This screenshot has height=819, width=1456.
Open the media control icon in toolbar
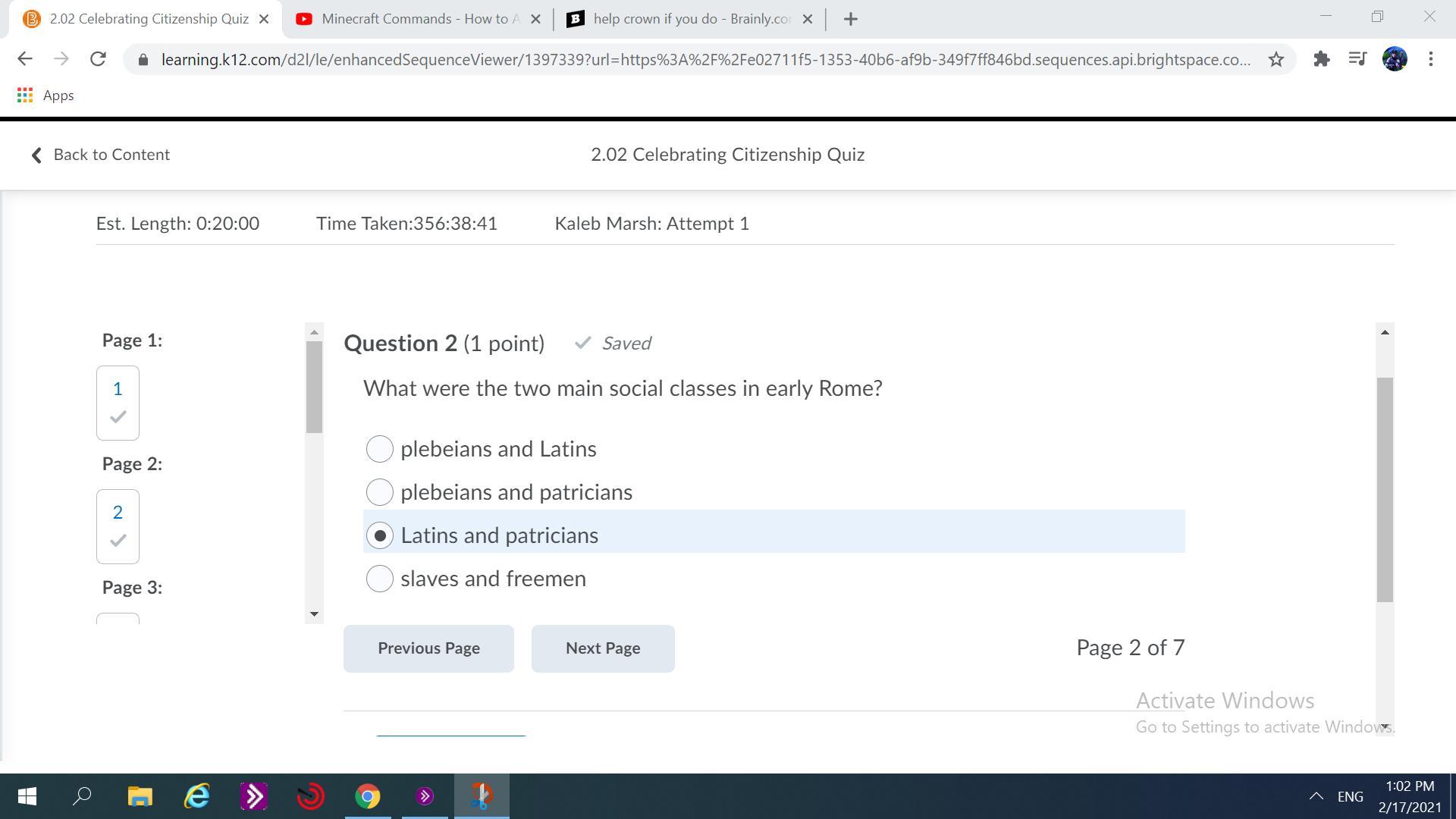click(x=1357, y=59)
